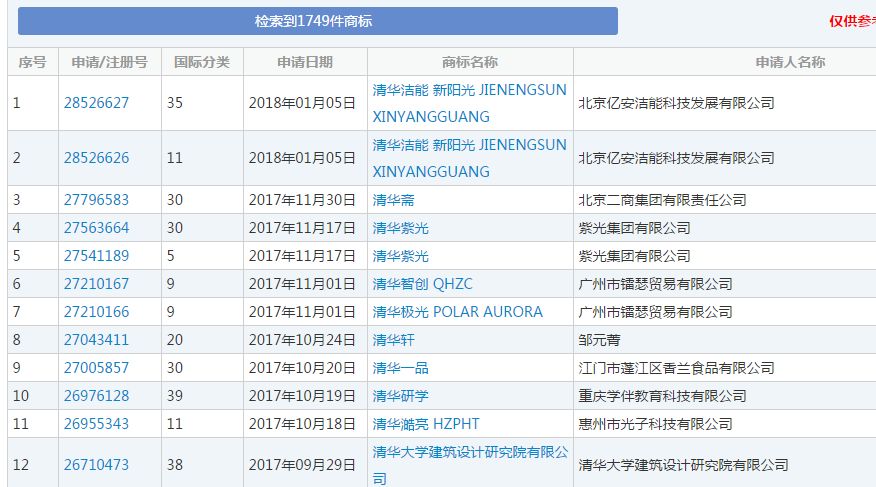Click date 2017年09月29日
Screen dimensions: 876x487
coord(302,464)
